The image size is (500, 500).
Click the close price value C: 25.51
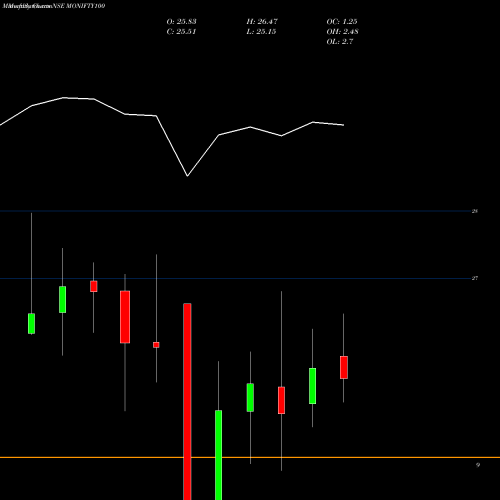(x=181, y=32)
